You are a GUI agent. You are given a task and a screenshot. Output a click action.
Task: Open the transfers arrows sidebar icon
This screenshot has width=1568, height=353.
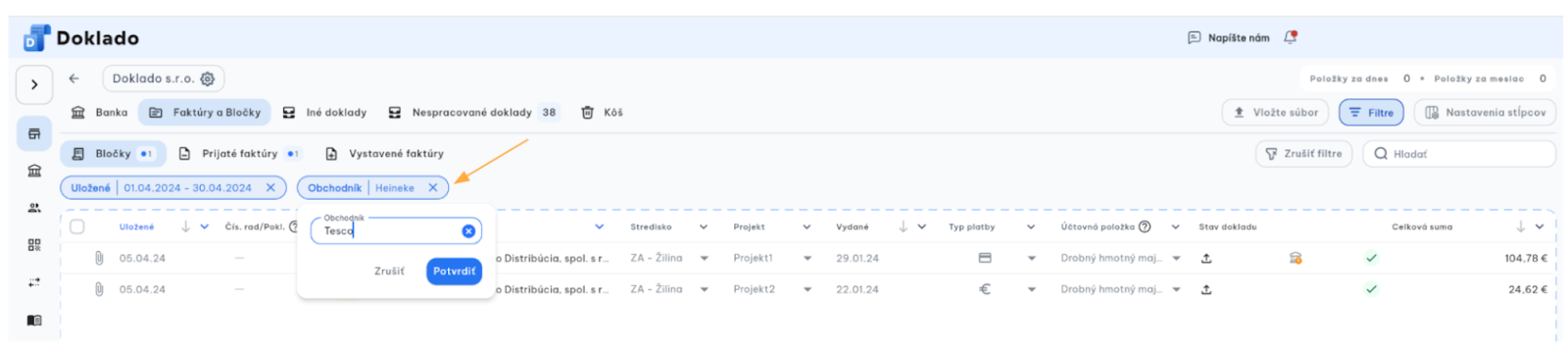[34, 282]
